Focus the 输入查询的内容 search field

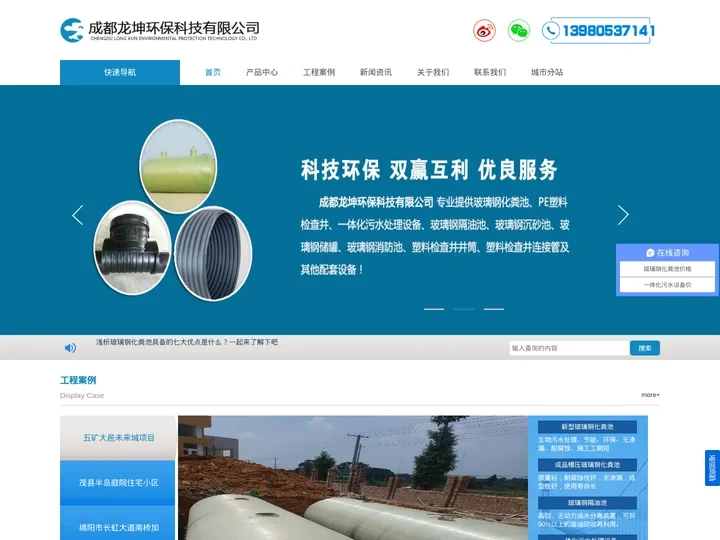coord(569,348)
